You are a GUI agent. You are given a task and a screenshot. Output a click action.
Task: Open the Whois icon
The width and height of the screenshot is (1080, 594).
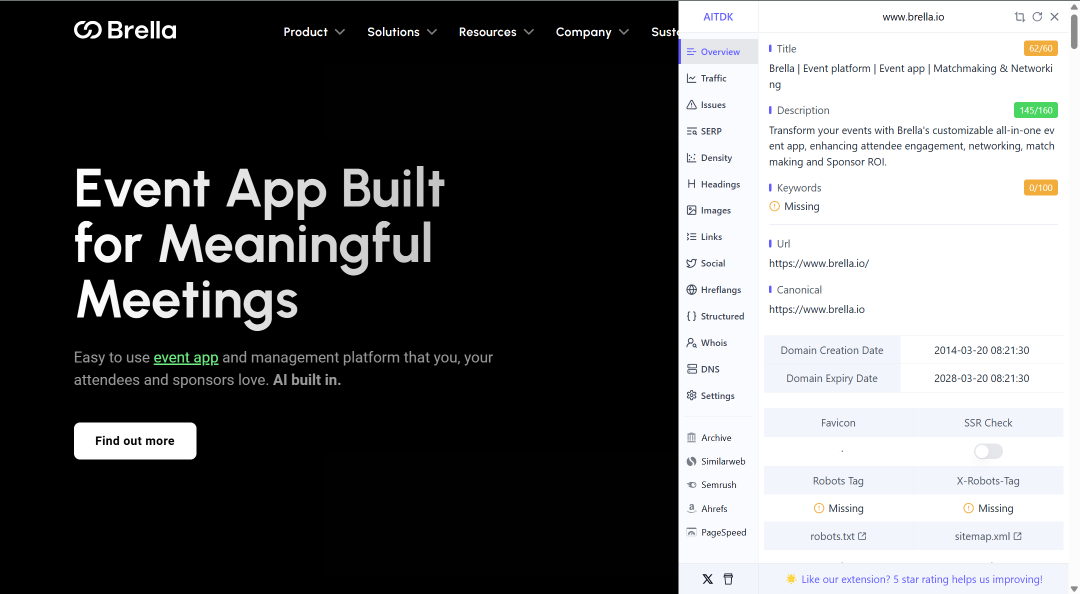pos(692,342)
